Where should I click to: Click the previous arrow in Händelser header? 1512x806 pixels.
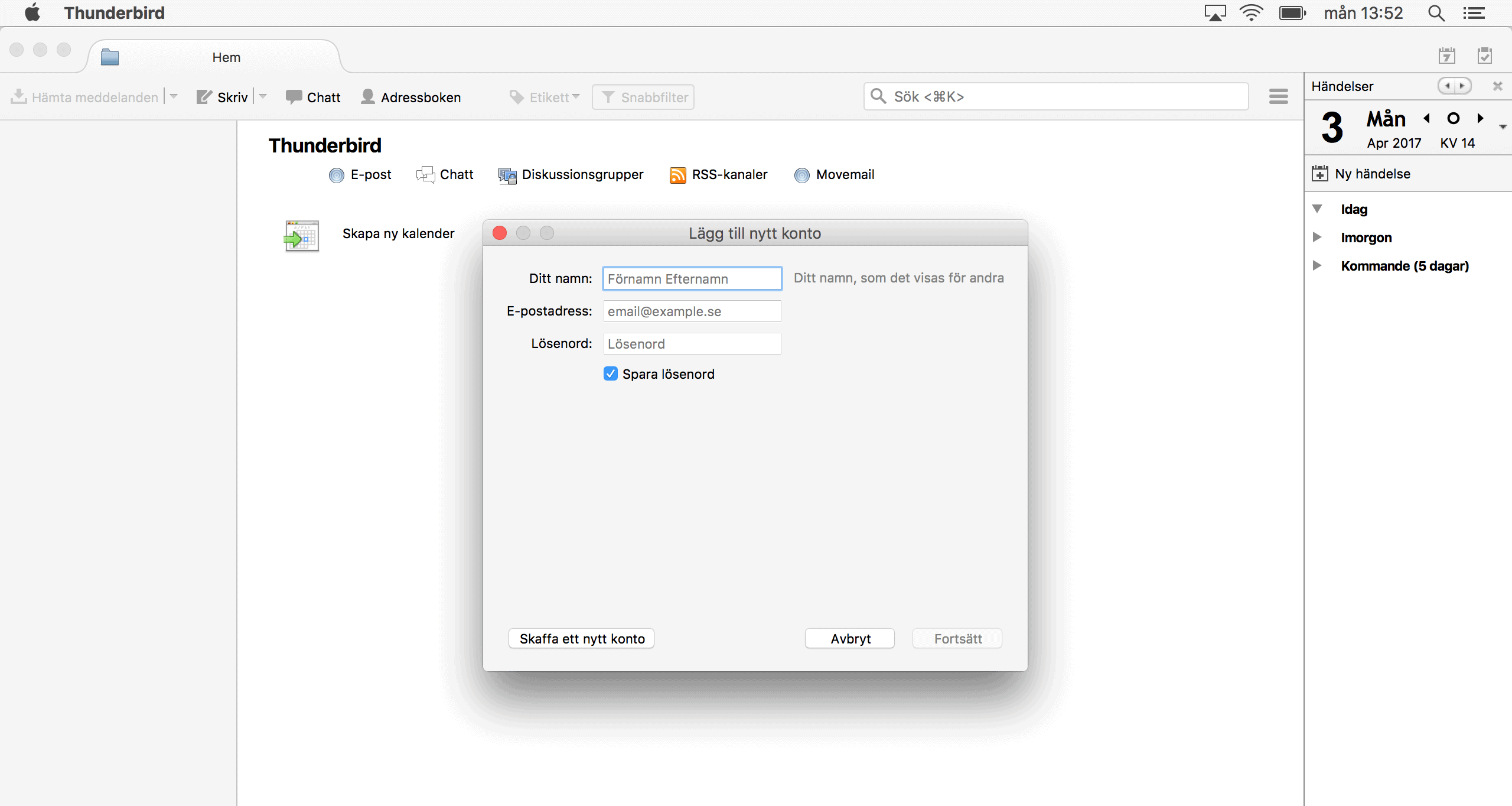1447,86
